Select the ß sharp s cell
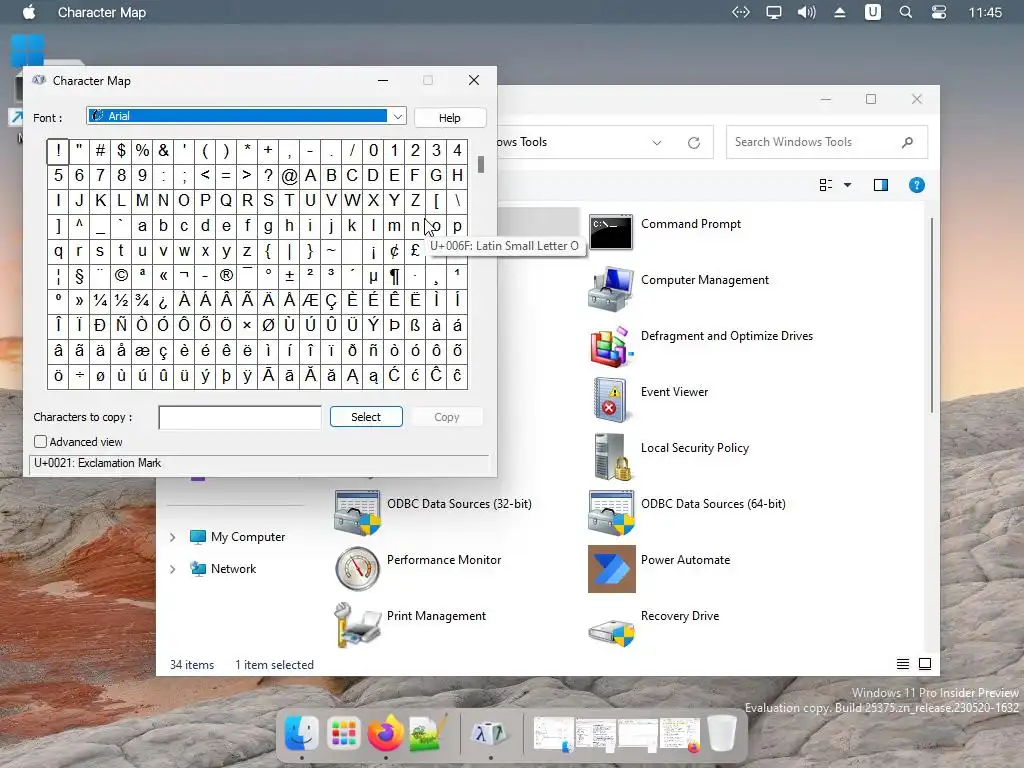The image size is (1024, 768). click(415, 325)
